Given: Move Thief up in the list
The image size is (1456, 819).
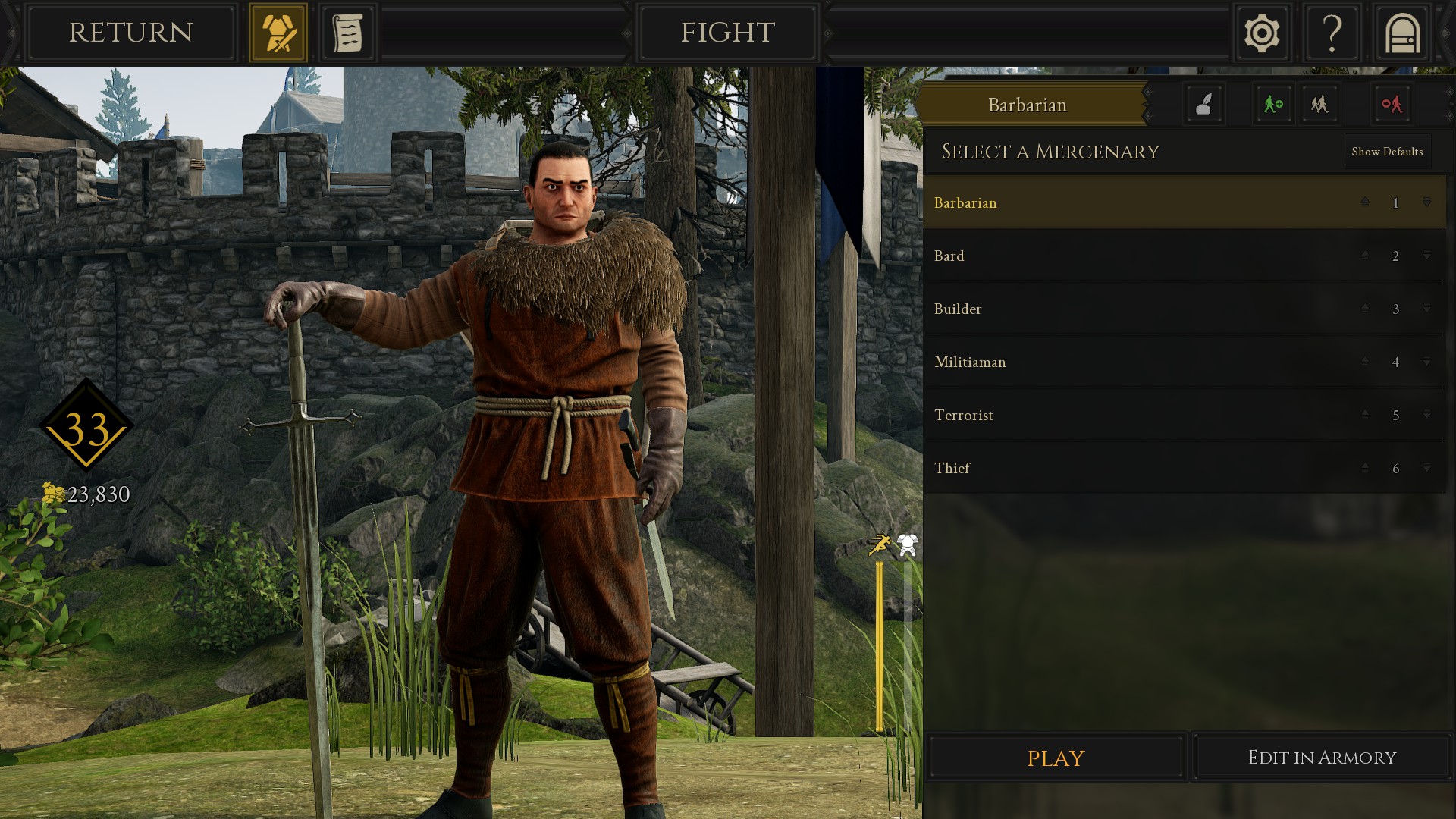Looking at the screenshot, I should pyautogui.click(x=1365, y=467).
